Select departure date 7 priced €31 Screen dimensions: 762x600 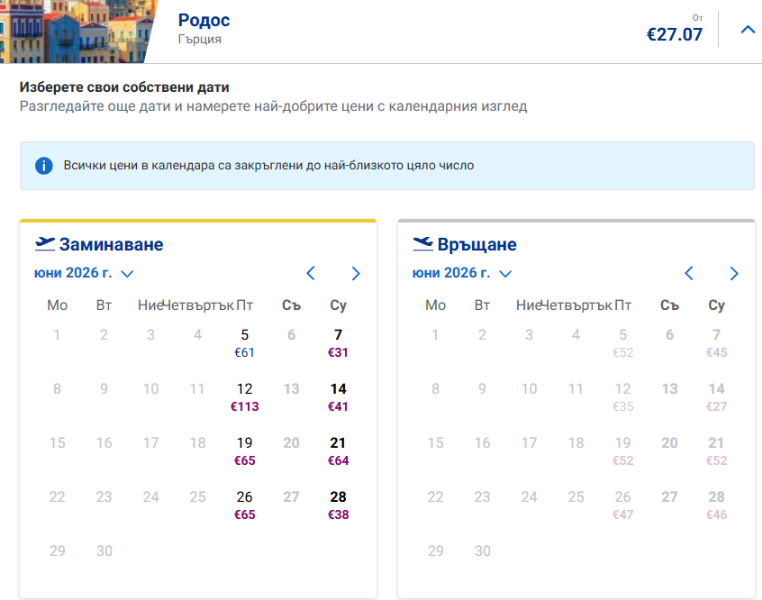click(x=338, y=343)
